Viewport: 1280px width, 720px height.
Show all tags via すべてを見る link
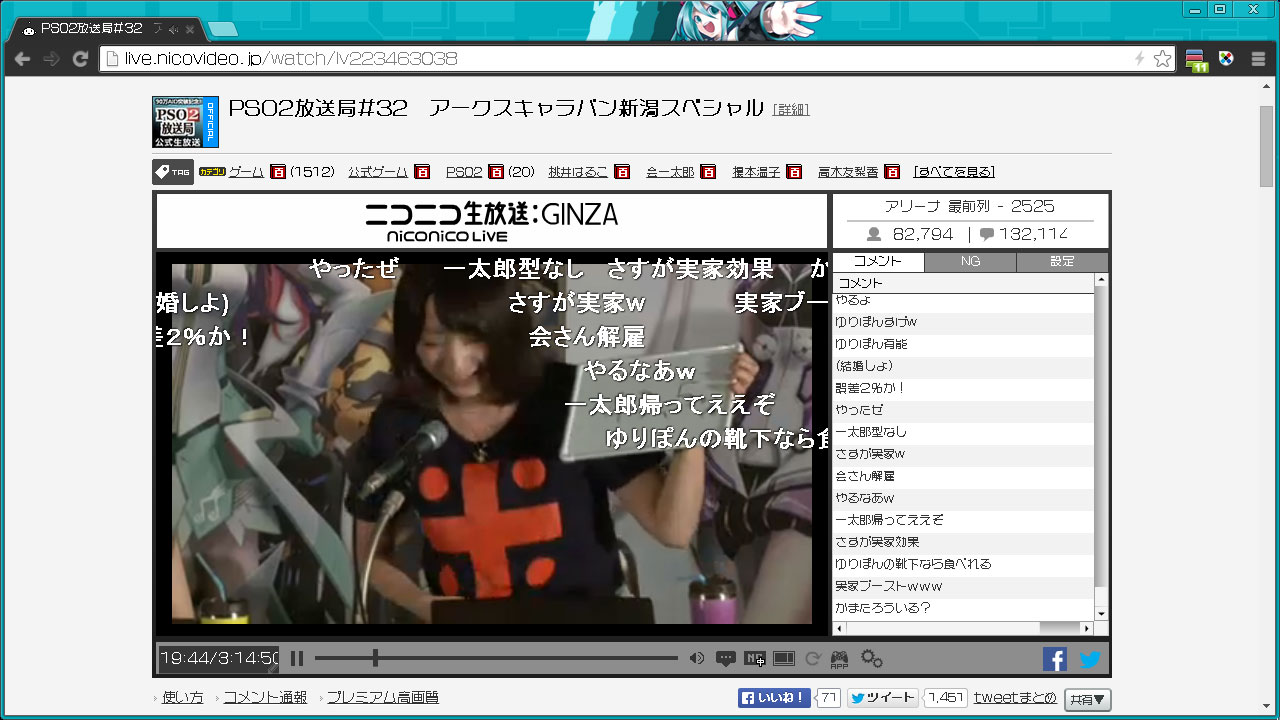954,172
